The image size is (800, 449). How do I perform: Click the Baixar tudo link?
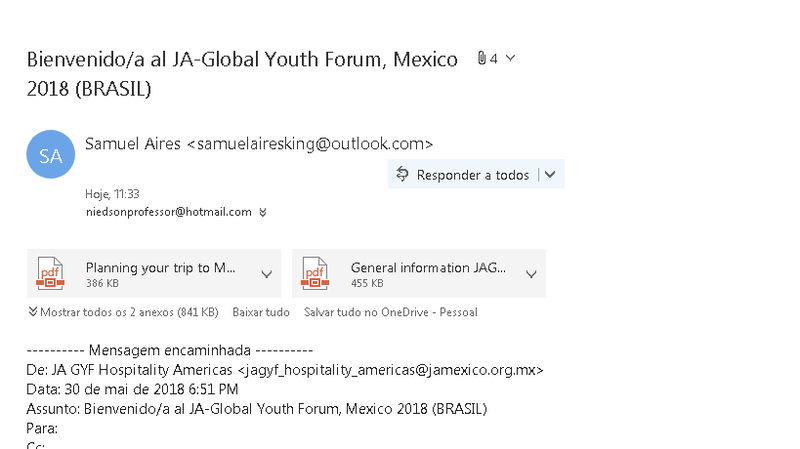pyautogui.click(x=261, y=312)
